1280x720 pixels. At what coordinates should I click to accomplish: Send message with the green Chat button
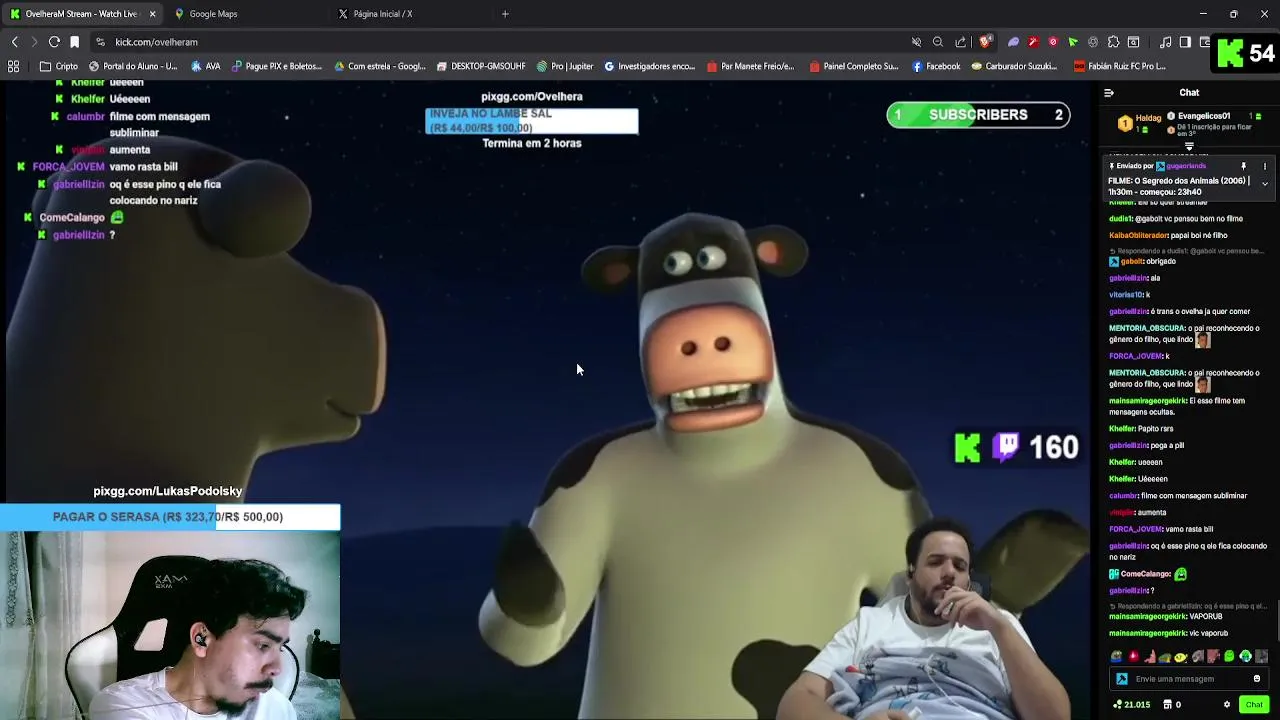(x=1254, y=704)
